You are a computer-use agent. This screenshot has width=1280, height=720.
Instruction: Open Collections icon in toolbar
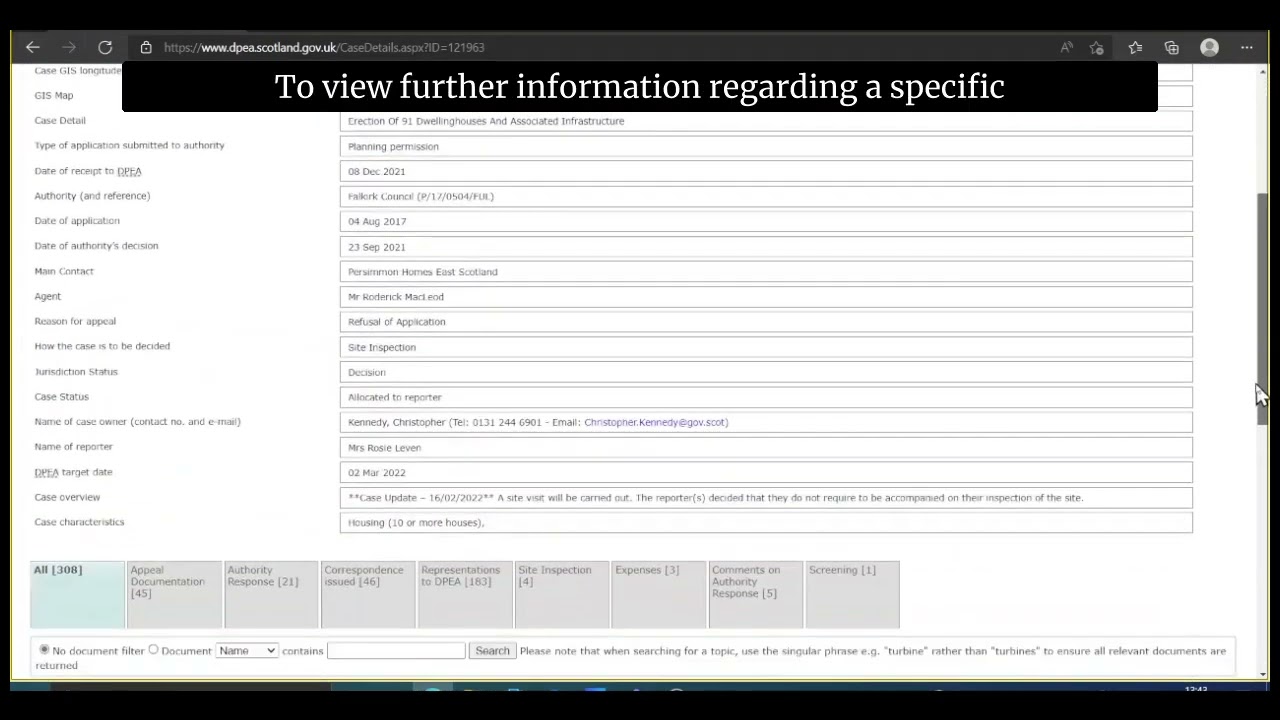[x=1172, y=47]
